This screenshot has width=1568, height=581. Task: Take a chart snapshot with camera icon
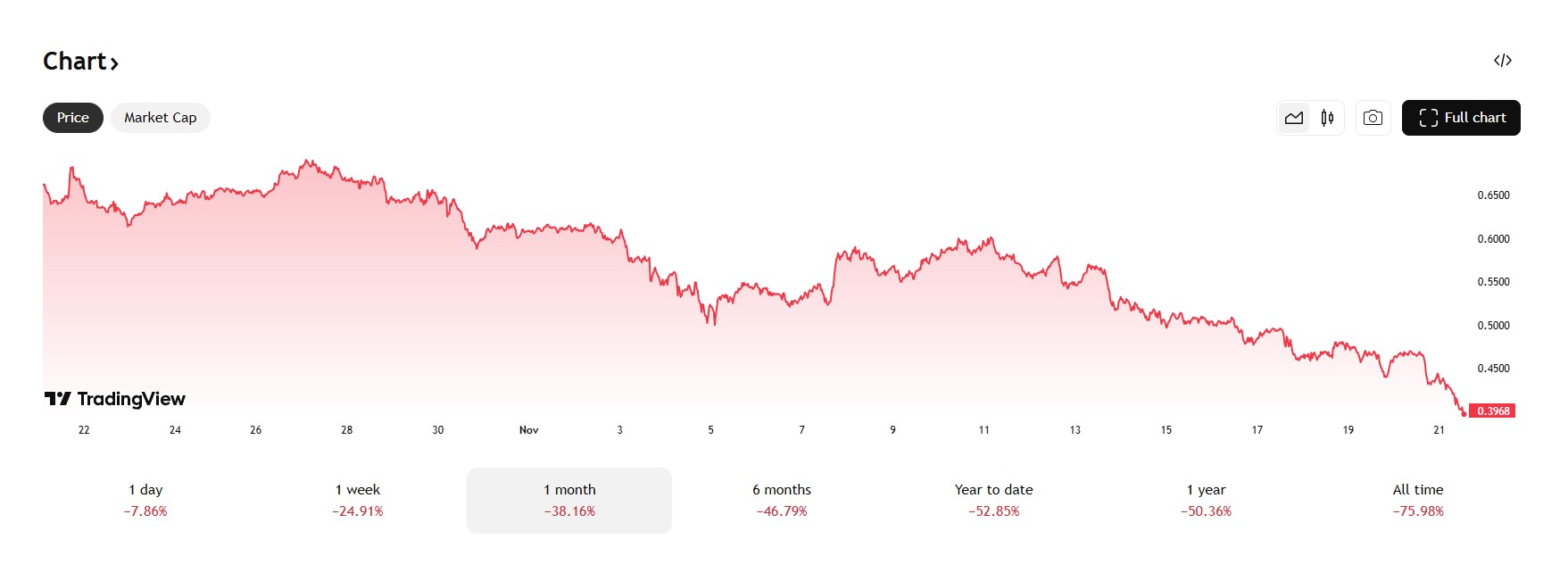[1373, 118]
